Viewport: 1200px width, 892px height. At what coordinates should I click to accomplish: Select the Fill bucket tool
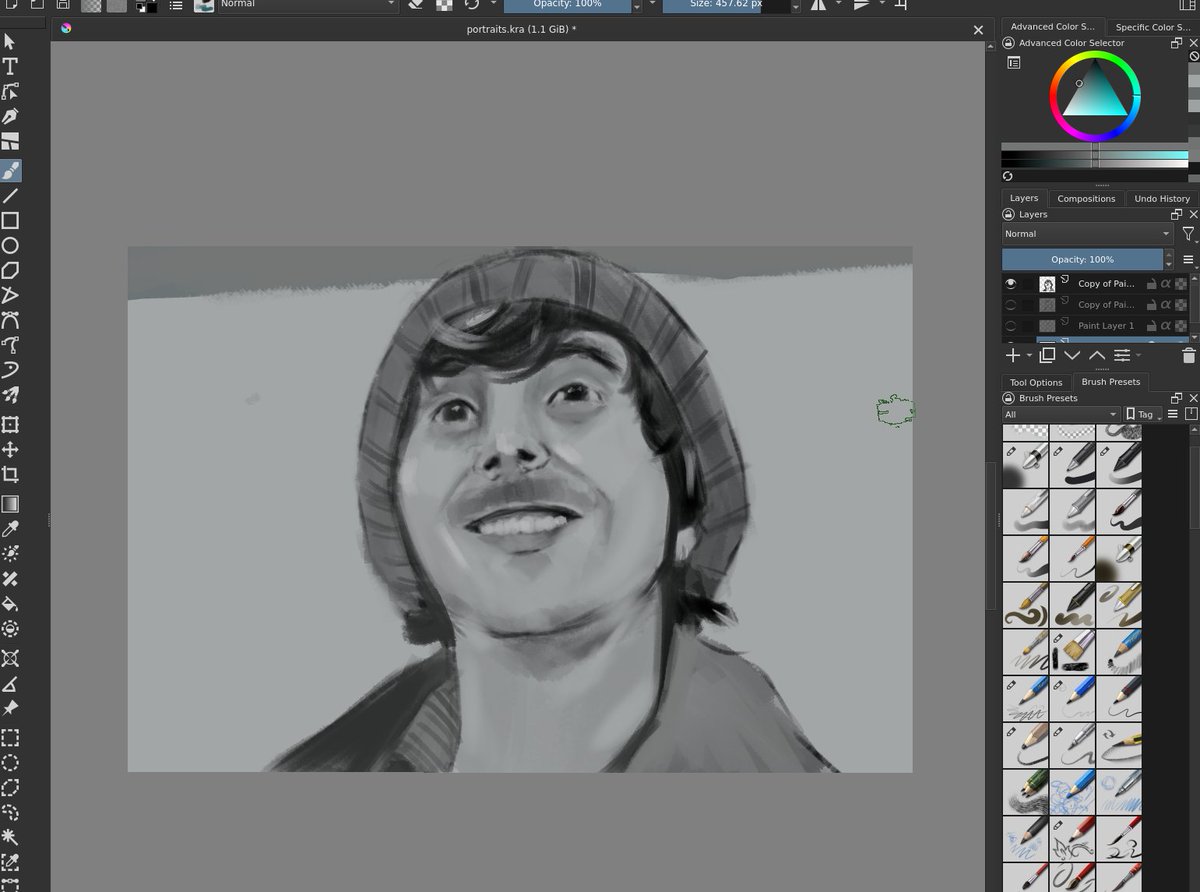click(10, 604)
